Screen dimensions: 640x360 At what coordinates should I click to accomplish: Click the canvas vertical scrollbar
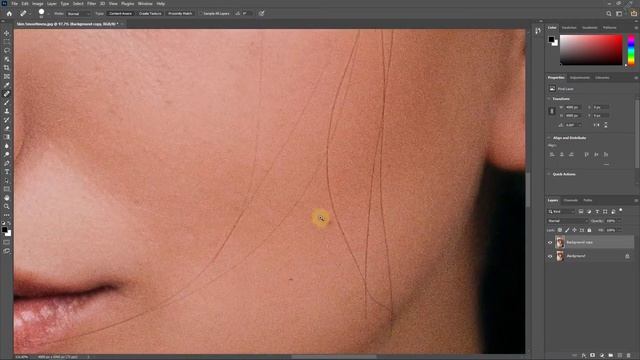coord(528,190)
